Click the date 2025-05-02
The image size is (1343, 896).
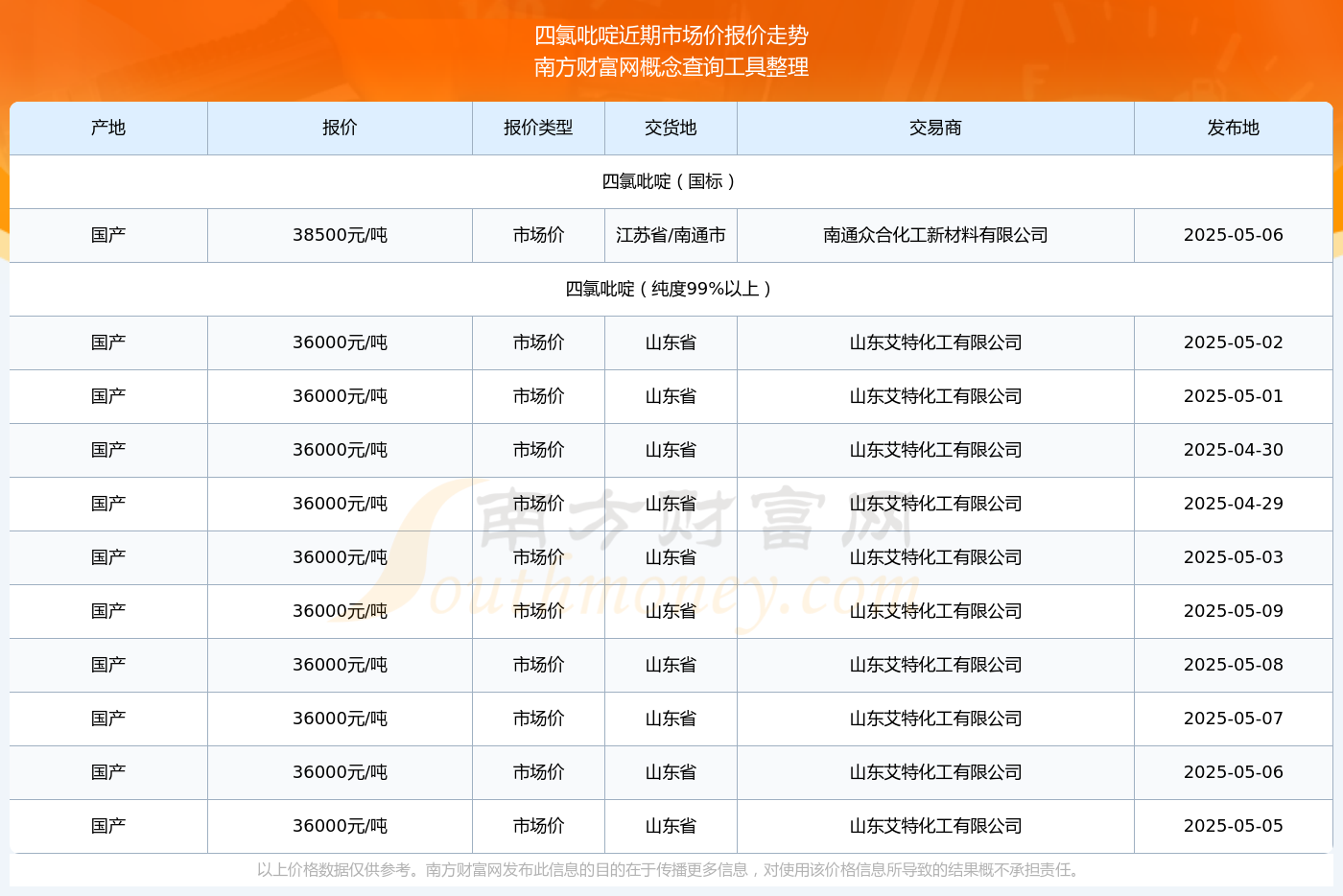[x=1233, y=342]
